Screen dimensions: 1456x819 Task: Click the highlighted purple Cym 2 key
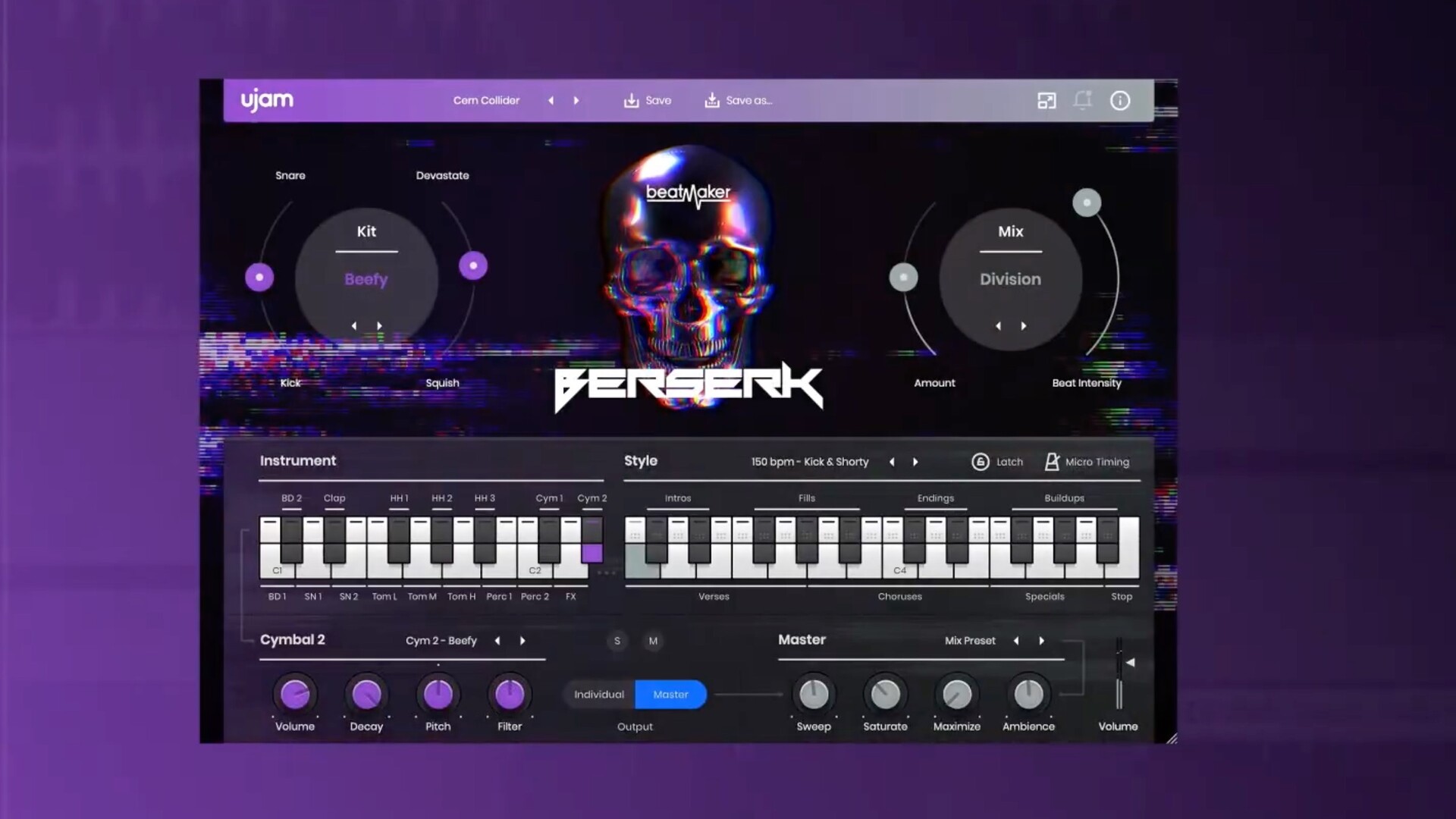(x=592, y=552)
